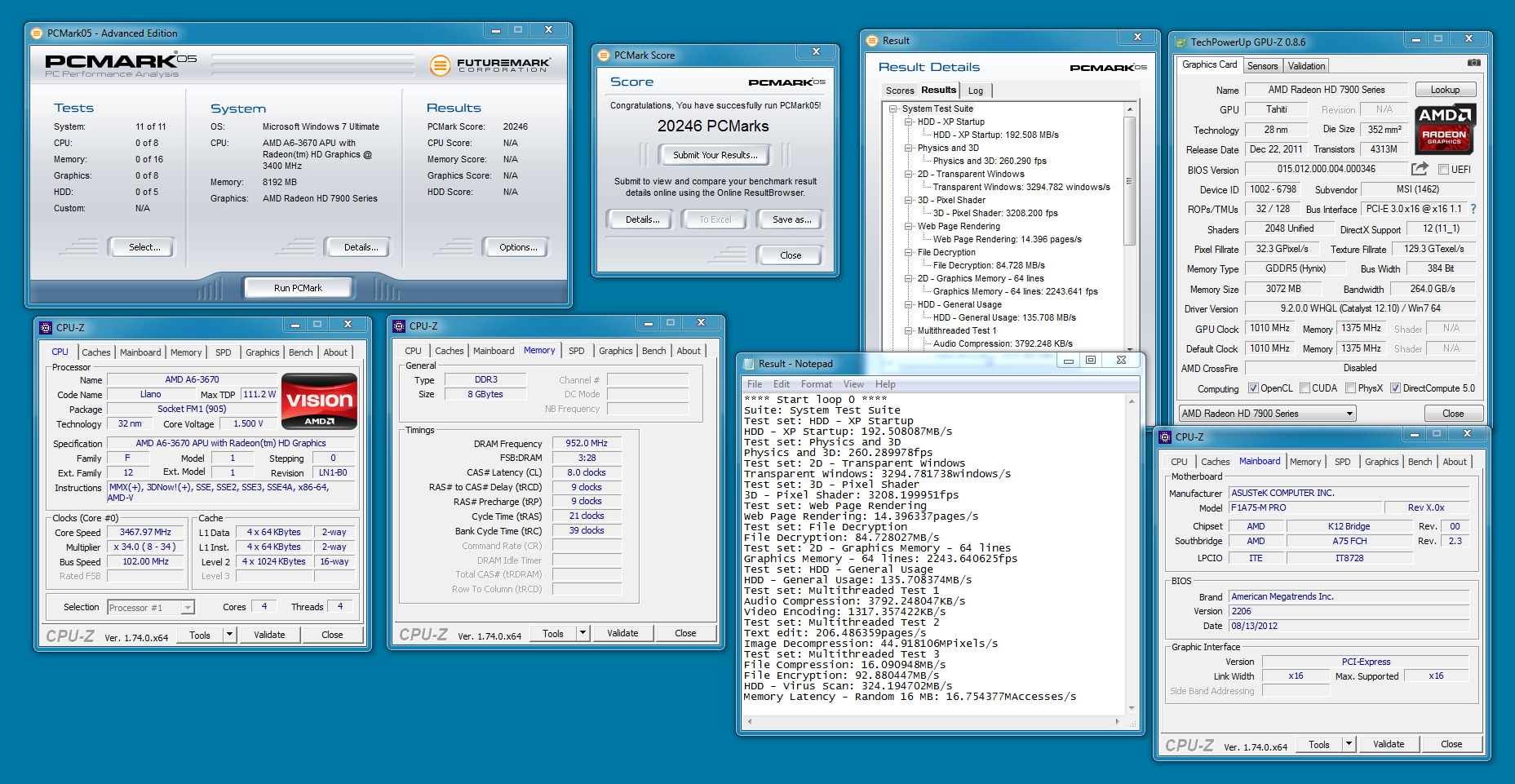Open the Caches tab in CPU-Z CPU window
The height and width of the screenshot is (784, 1515).
click(96, 352)
